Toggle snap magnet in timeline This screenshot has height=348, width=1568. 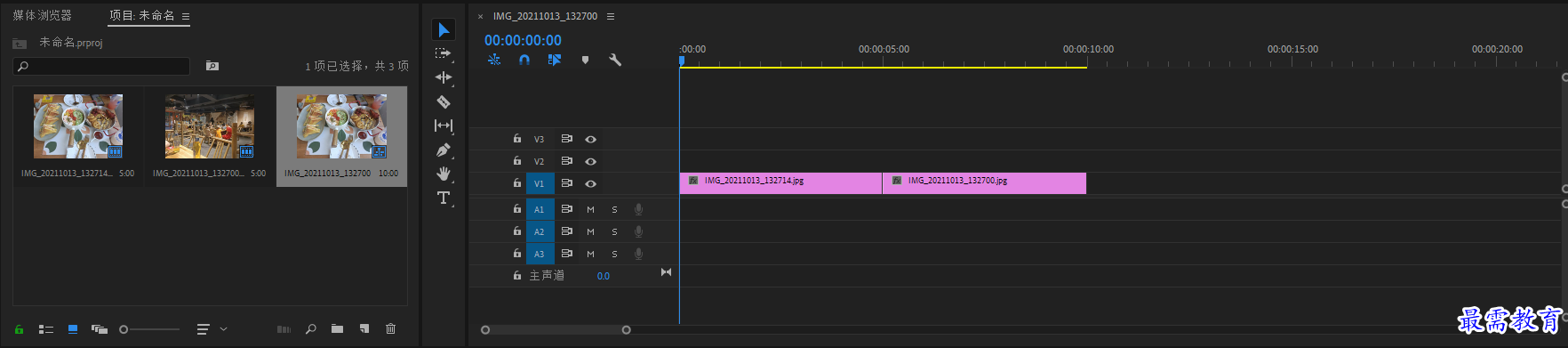[x=524, y=60]
